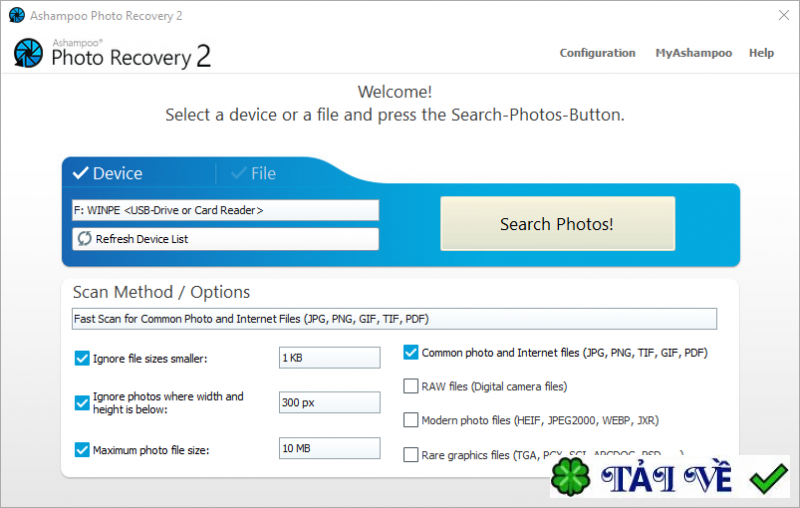Open the F: WINPE device dropdown
The image size is (800, 508).
pos(226,210)
